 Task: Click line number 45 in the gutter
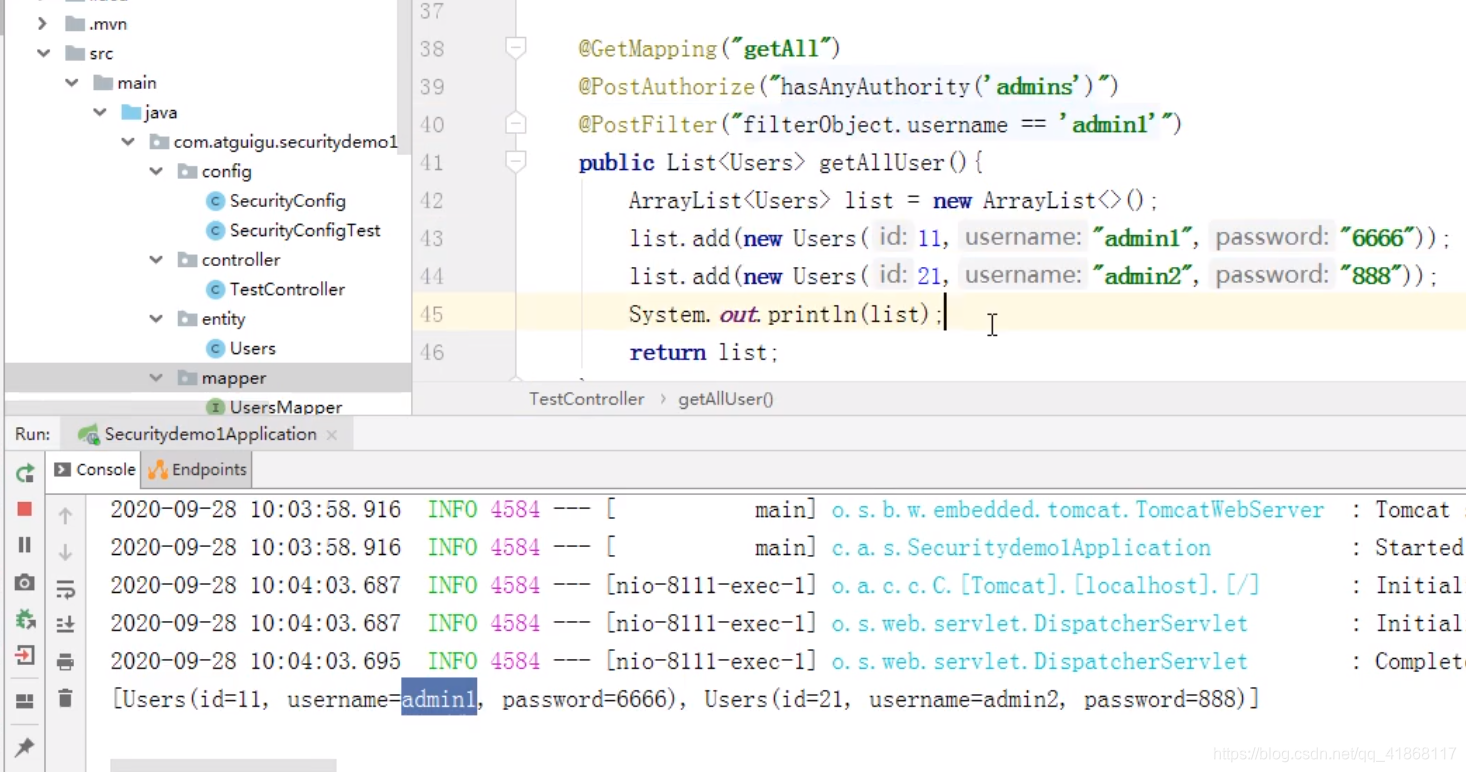(x=431, y=314)
